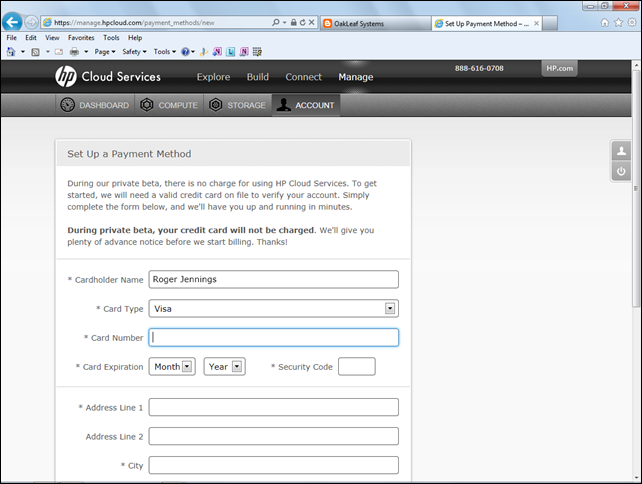
Task: Switch to the OakLeaf Systems tab
Action: [375, 24]
